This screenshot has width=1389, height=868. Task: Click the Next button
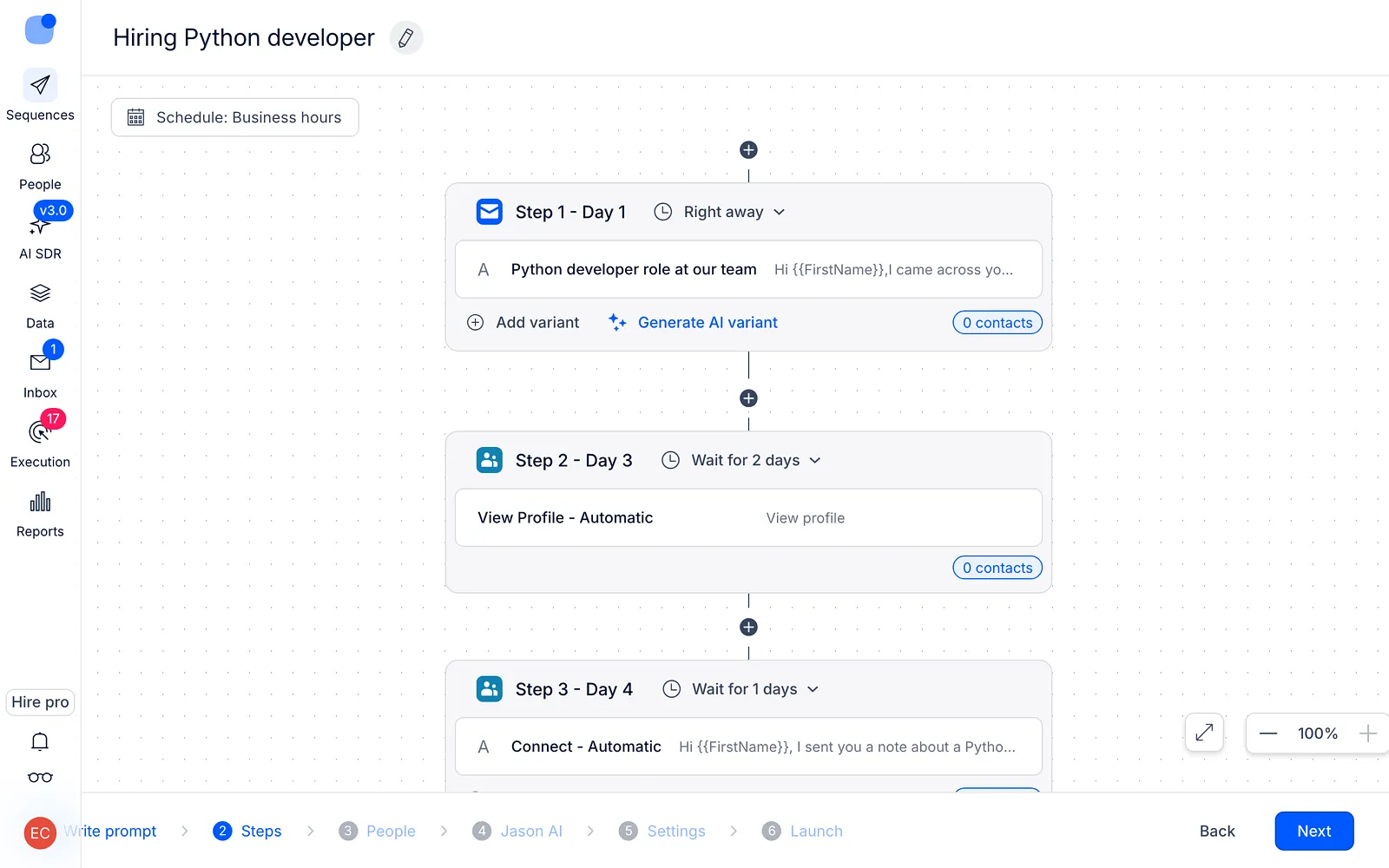(x=1313, y=831)
